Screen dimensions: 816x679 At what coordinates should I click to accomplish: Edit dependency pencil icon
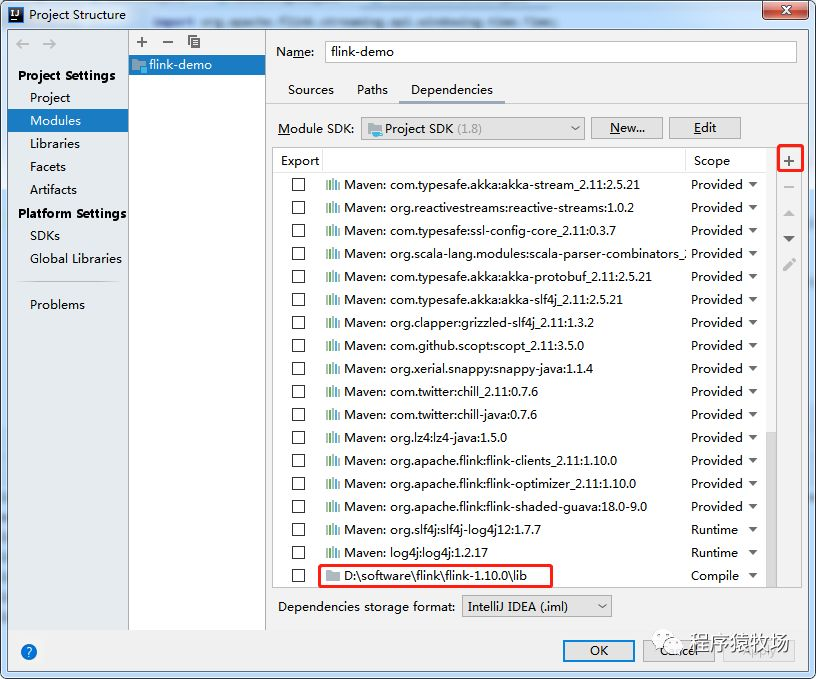point(789,265)
